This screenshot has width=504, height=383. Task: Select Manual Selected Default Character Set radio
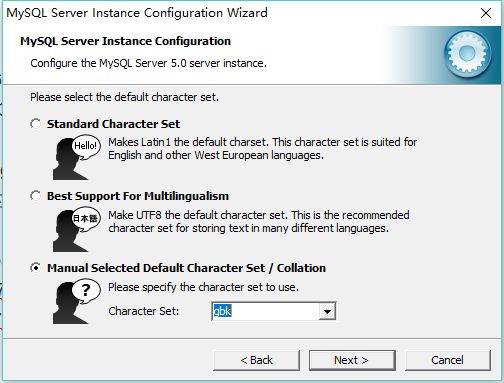tap(36, 268)
